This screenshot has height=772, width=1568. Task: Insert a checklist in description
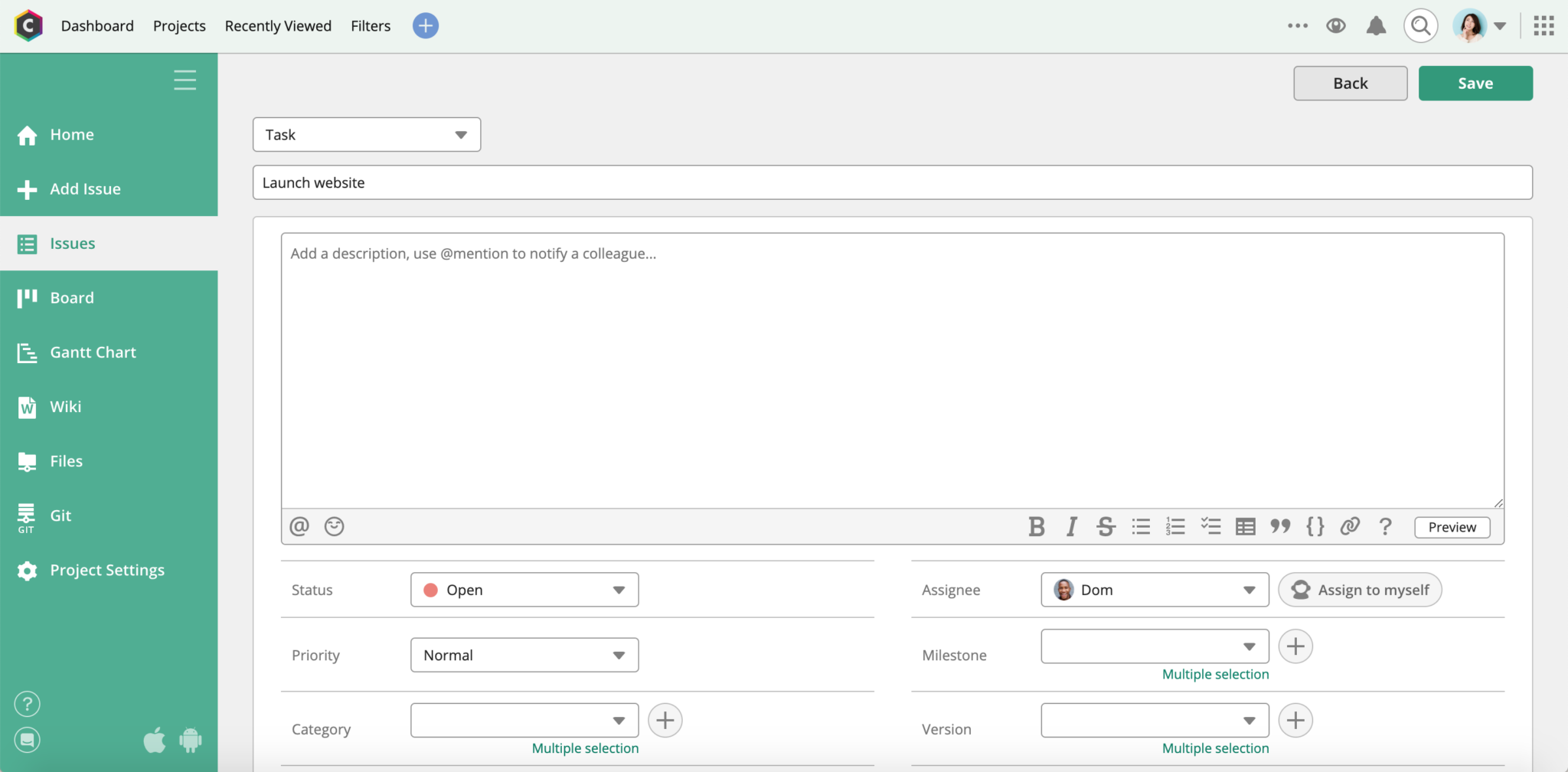1210,527
